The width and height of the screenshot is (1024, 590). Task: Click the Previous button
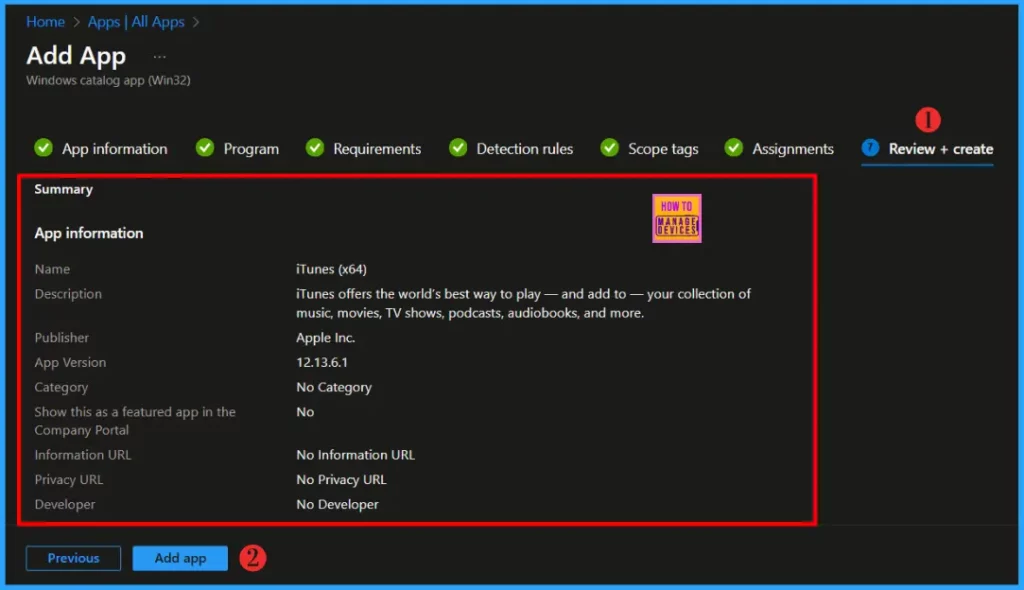pos(73,558)
